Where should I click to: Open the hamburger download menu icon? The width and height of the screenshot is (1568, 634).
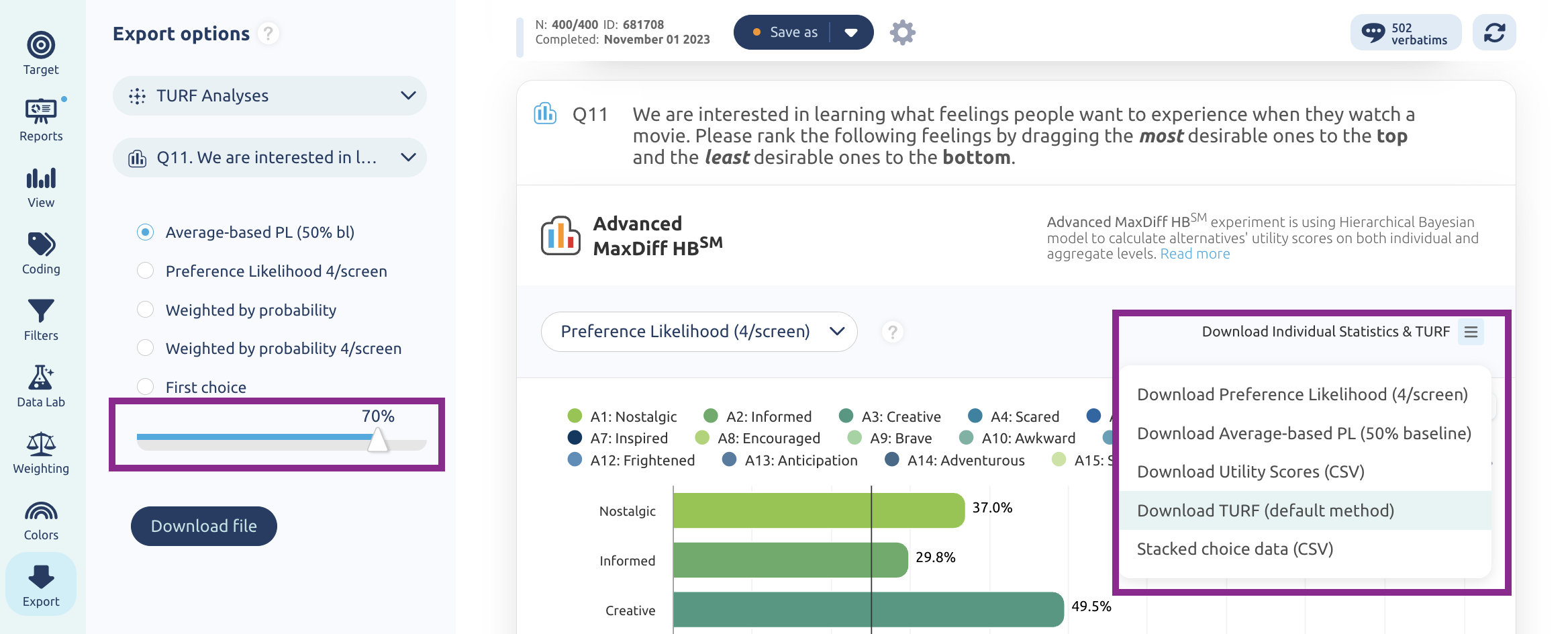[x=1471, y=332]
